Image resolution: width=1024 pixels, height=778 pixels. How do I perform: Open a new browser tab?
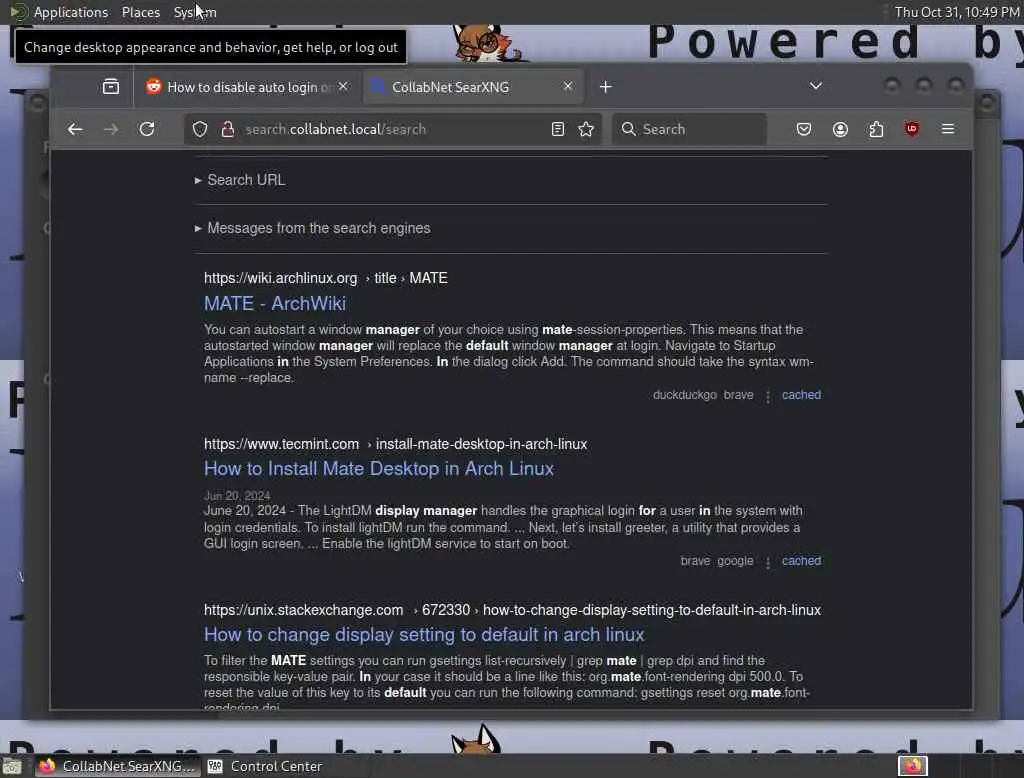pos(605,87)
